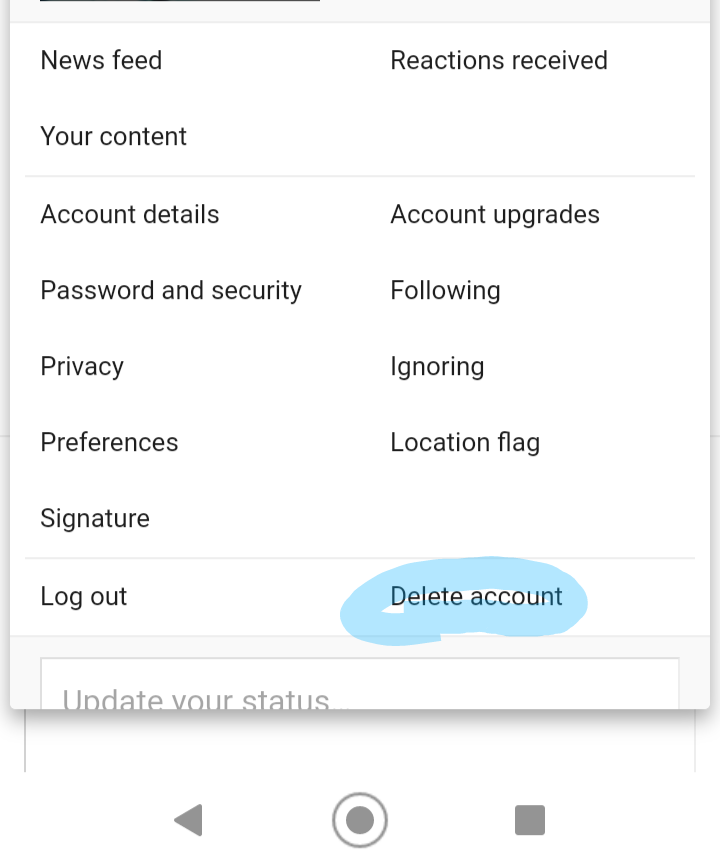
Task: See accounts you are Following
Action: click(x=445, y=290)
